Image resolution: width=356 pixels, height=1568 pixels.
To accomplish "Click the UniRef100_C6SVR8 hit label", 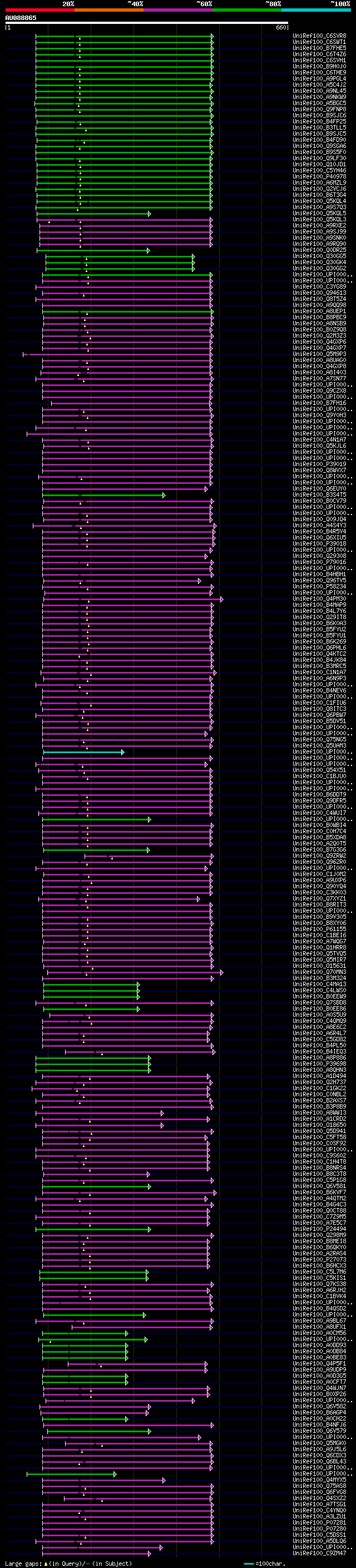I will coord(319,36).
